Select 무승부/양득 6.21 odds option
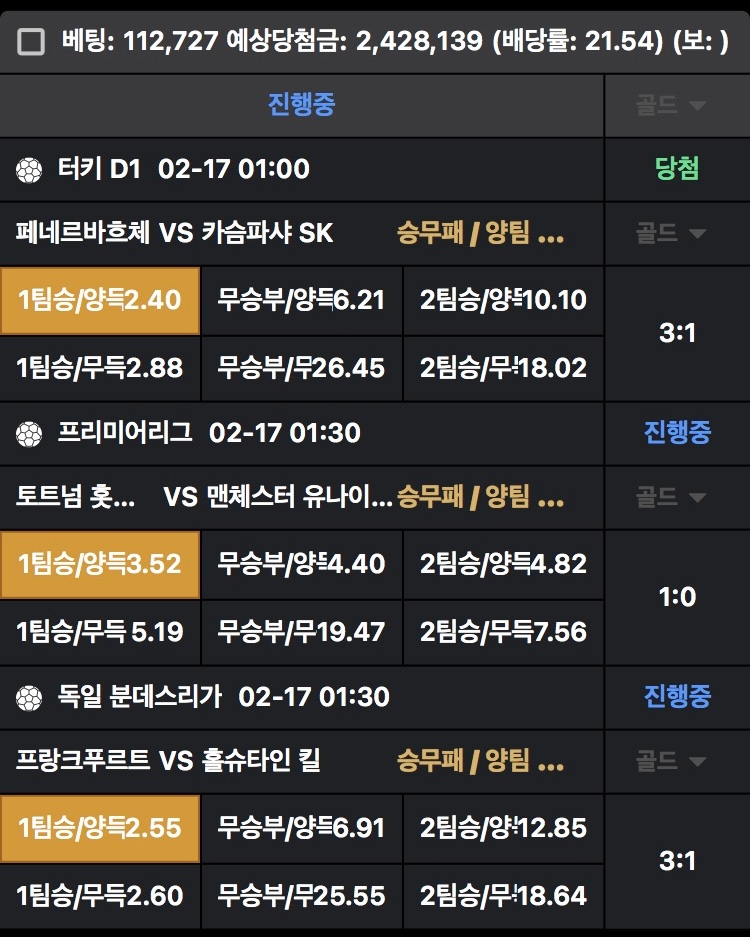The width and height of the screenshot is (750, 937). coord(301,300)
